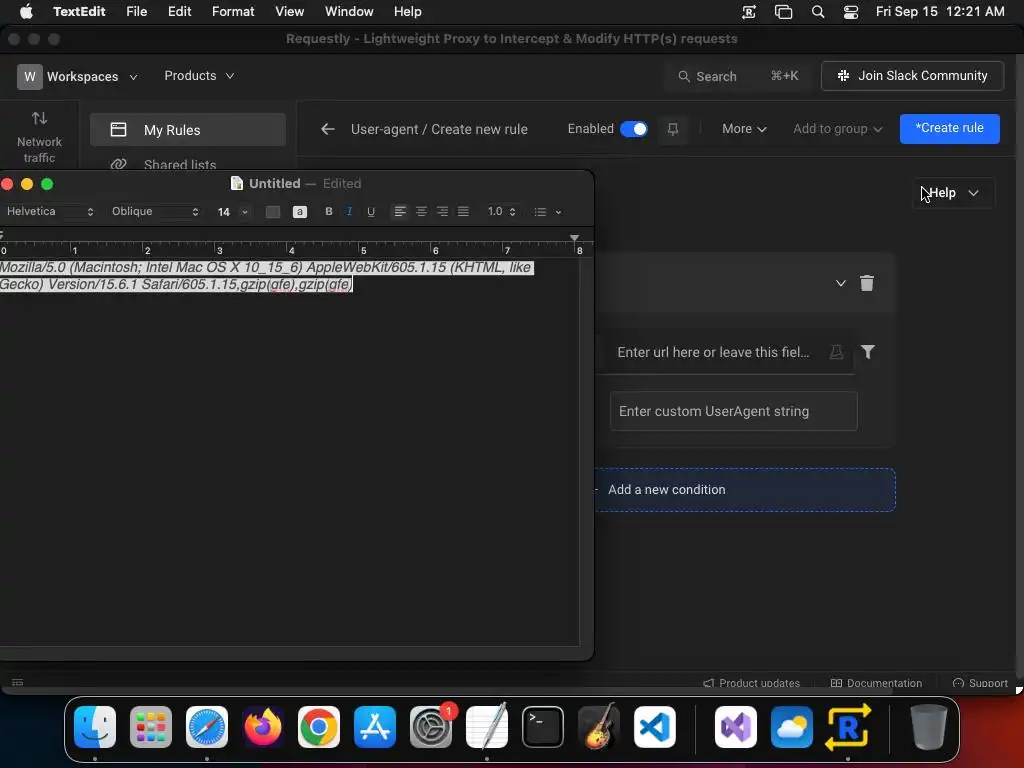Image resolution: width=1024 pixels, height=768 pixels.
Task: Open the font size 14 dropdown arrow
Action: (x=245, y=212)
